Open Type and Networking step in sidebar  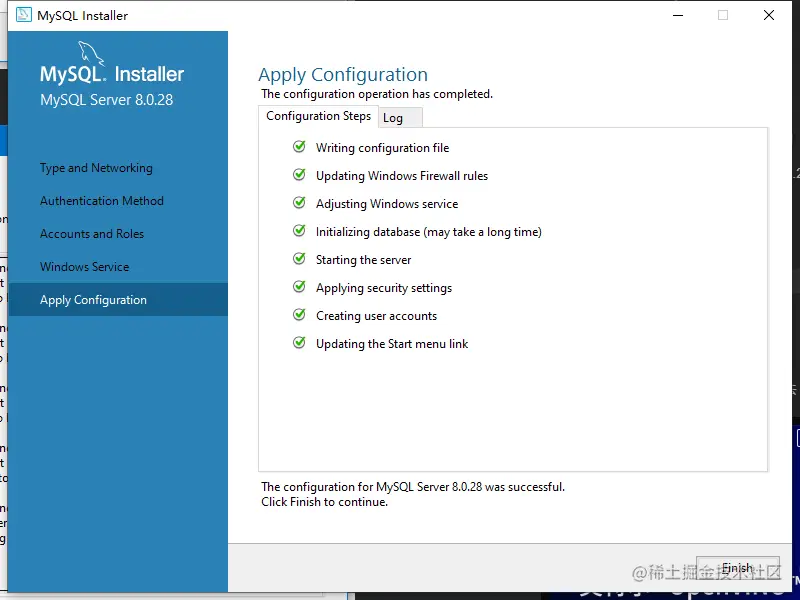pos(96,168)
